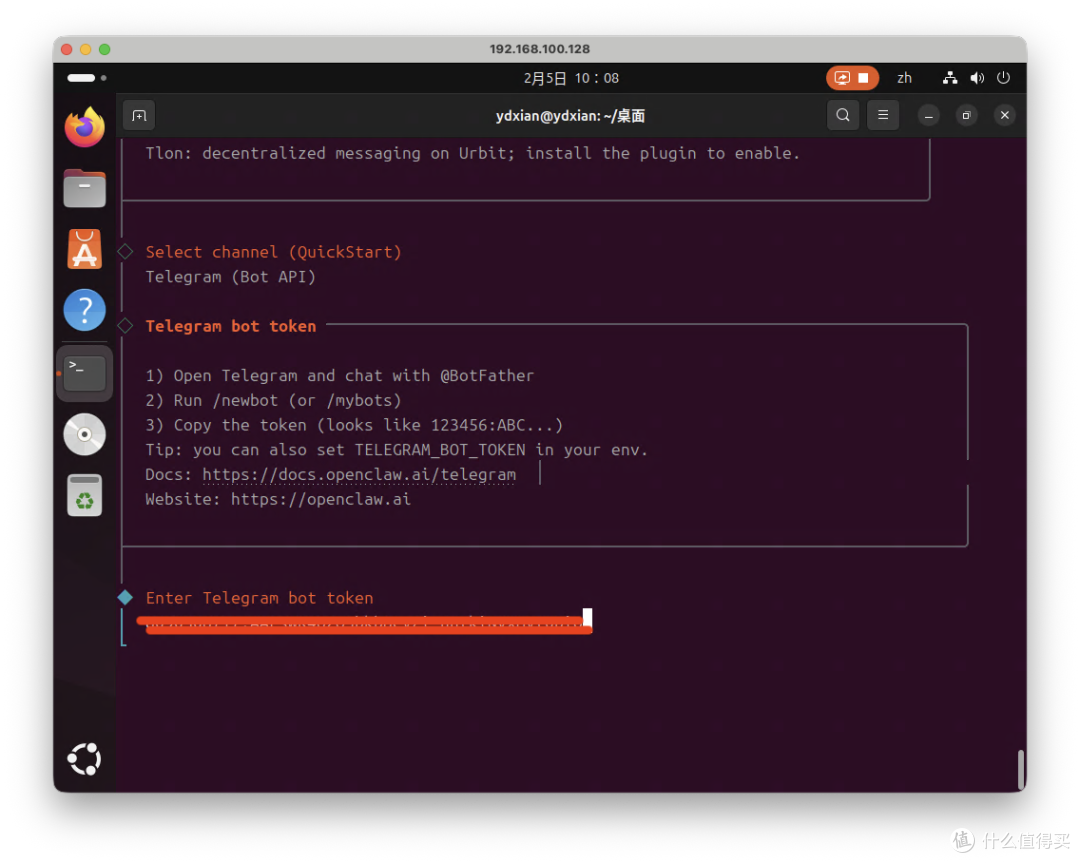Launch the Ubuntu App Center
The height and width of the screenshot is (863, 1080).
point(85,249)
